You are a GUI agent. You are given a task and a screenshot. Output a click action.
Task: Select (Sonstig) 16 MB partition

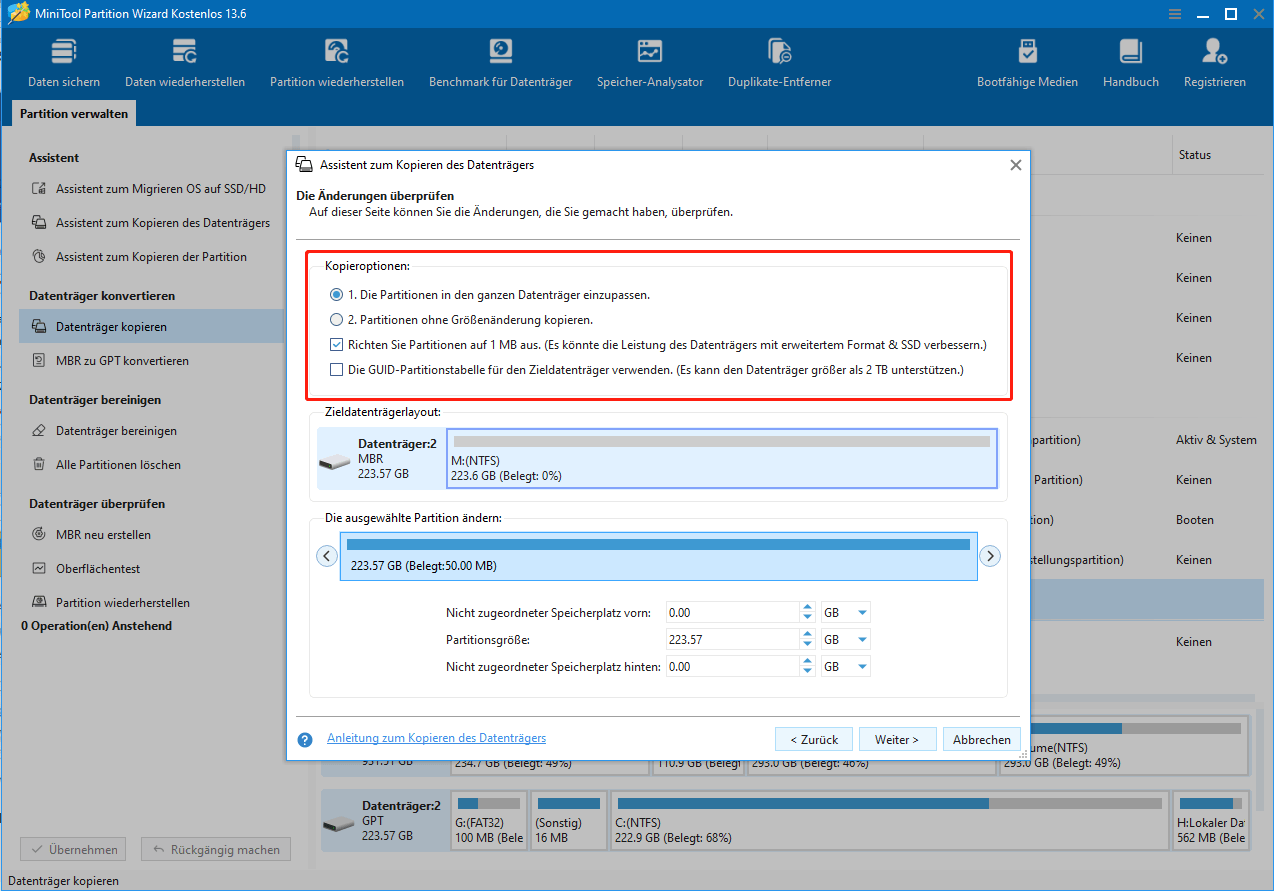coord(568,822)
